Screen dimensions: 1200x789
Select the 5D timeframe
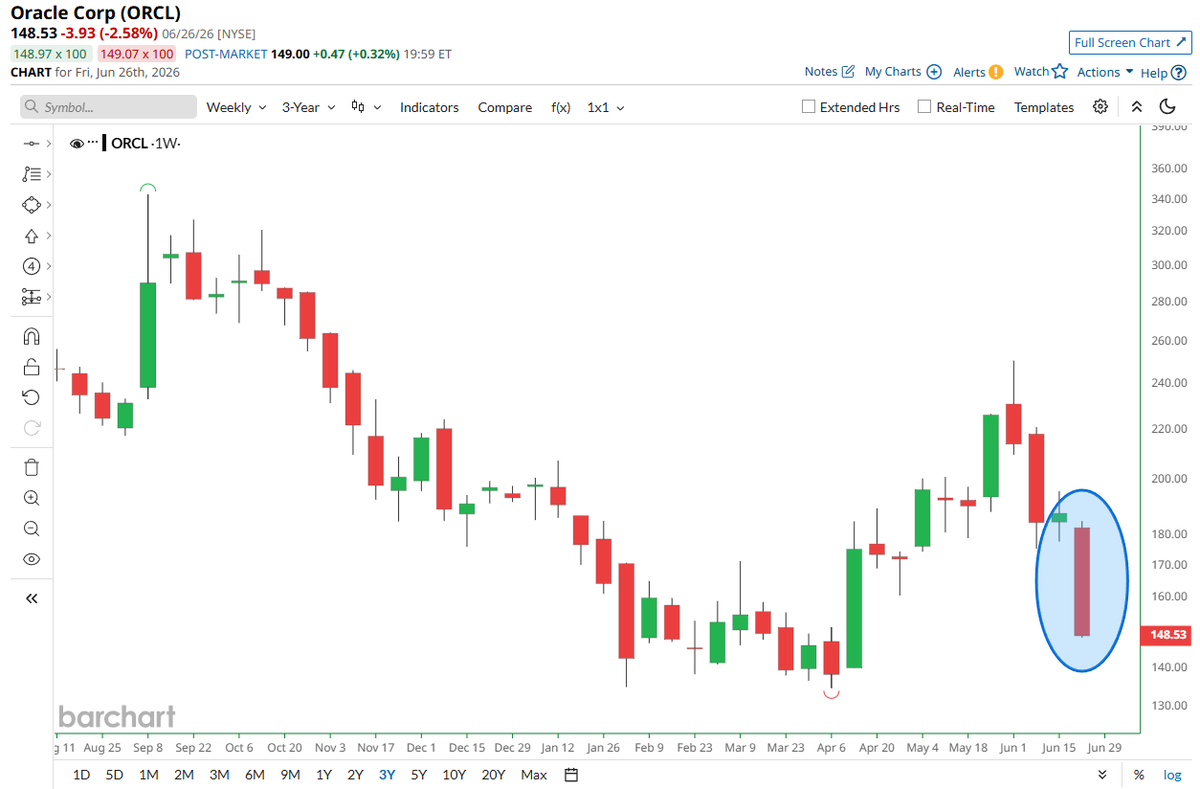point(115,774)
